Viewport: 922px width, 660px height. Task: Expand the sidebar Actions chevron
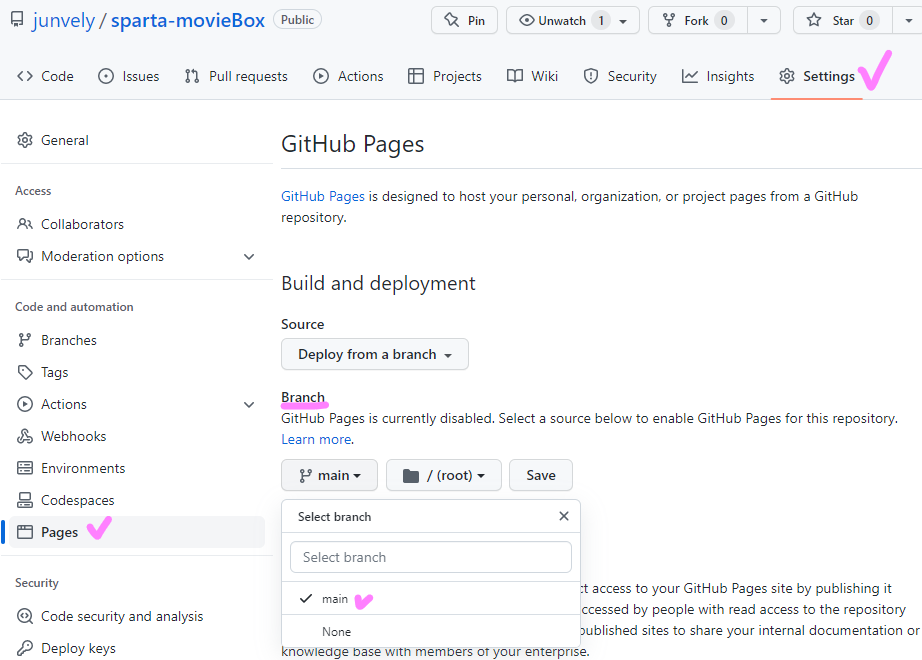[x=249, y=404]
